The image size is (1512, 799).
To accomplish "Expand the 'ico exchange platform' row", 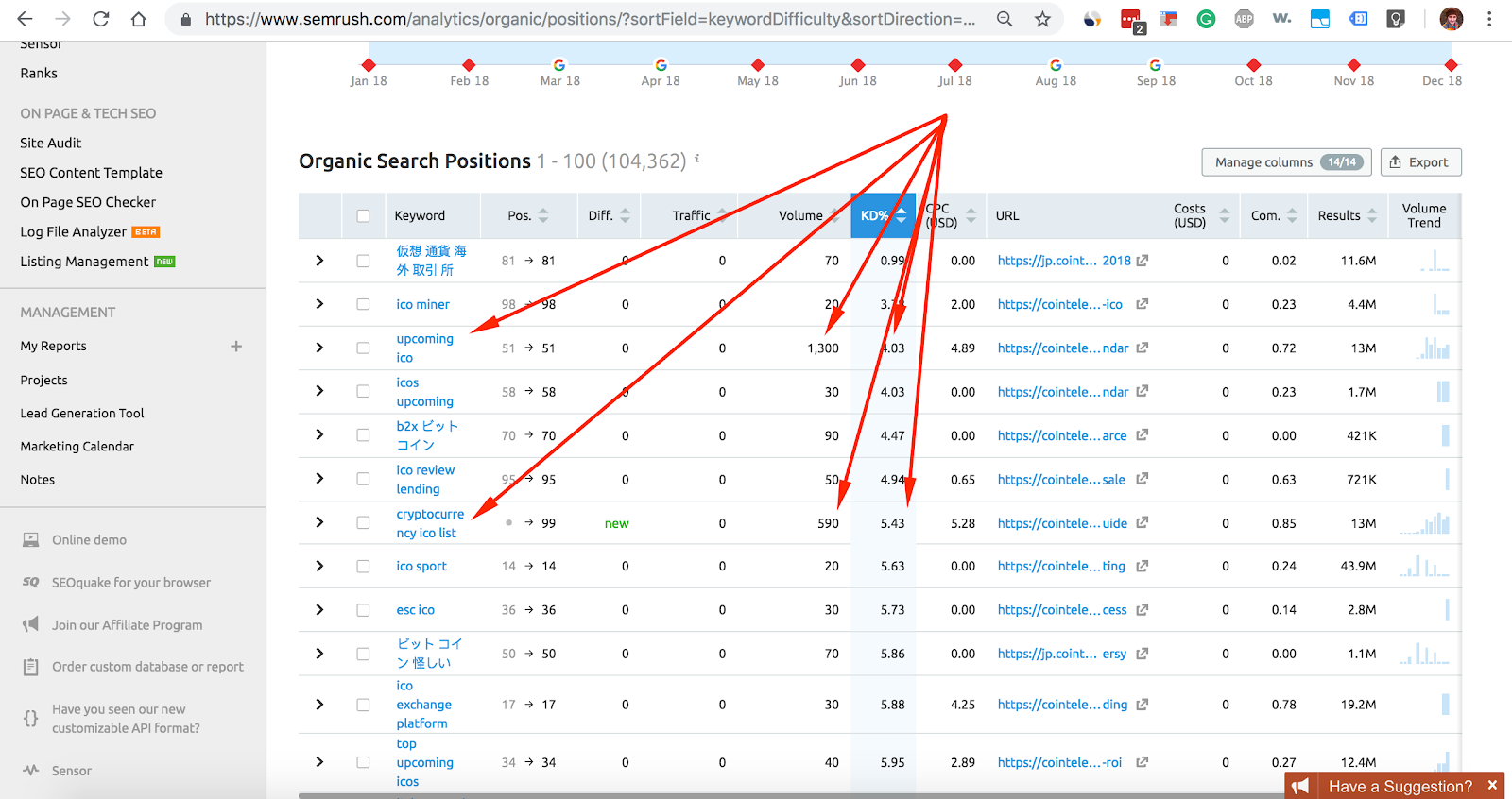I will 319,705.
